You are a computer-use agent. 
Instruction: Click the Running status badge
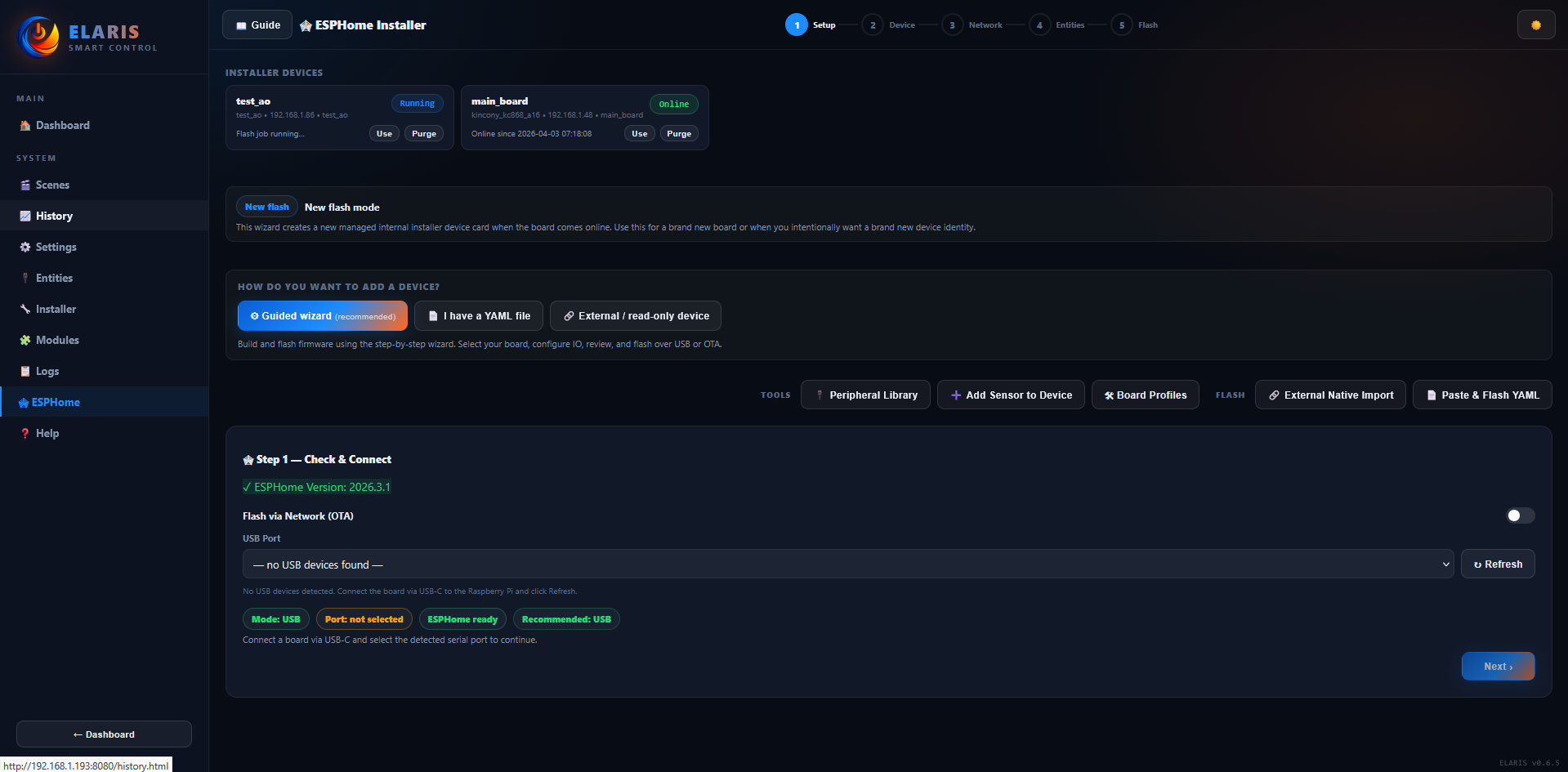pyautogui.click(x=418, y=104)
